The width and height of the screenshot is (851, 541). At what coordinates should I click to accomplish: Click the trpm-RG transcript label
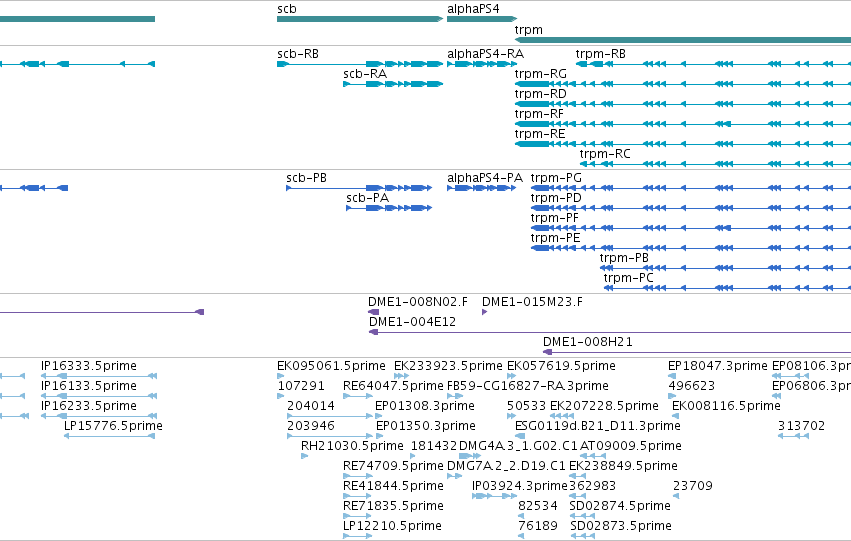click(x=541, y=74)
